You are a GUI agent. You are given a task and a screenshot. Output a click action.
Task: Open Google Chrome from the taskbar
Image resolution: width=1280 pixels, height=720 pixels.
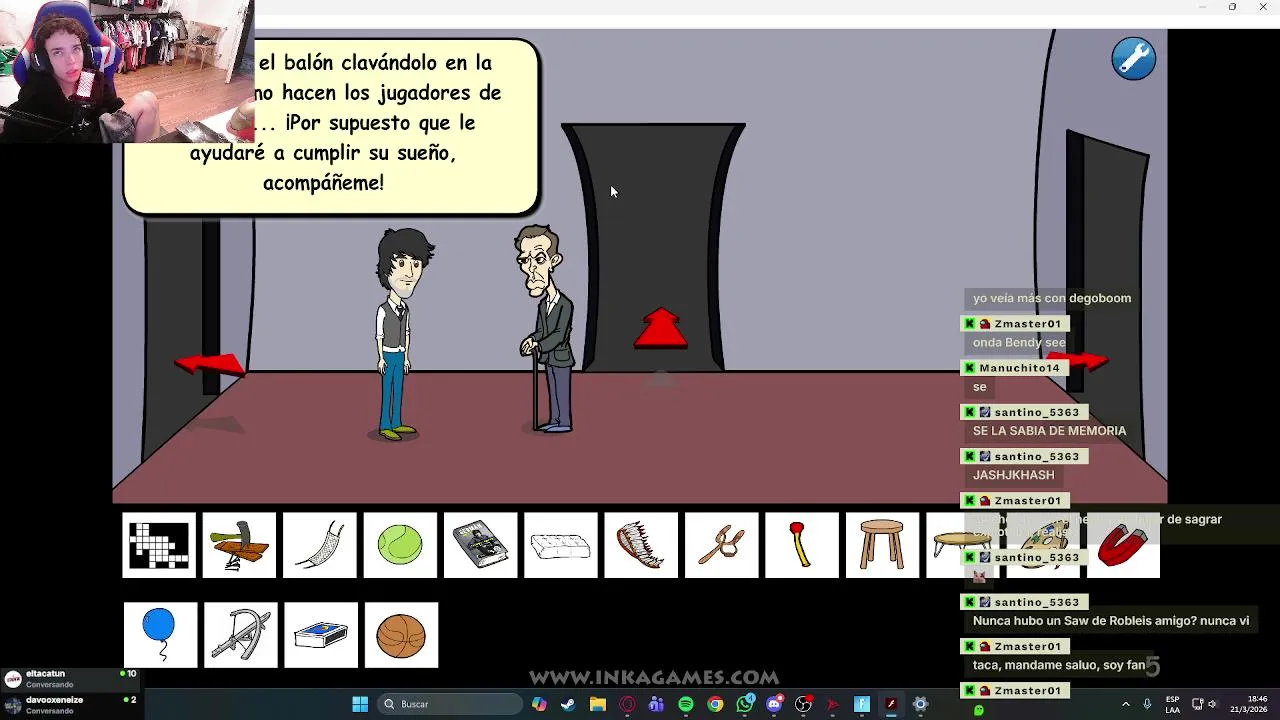pos(715,704)
